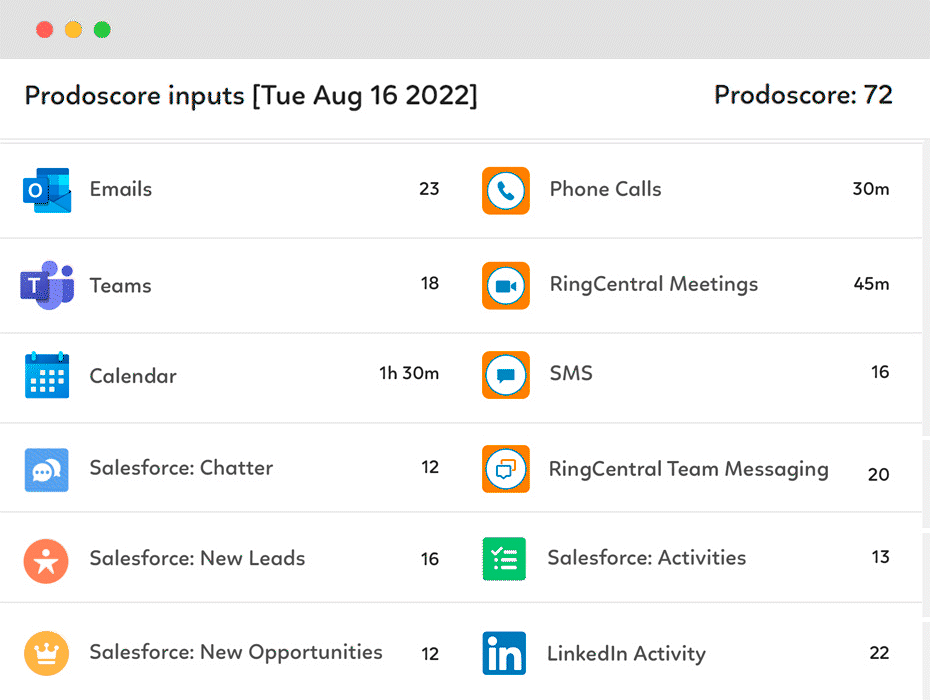Viewport: 930px width, 700px height.
Task: Select the Microsoft Teams icon
Action: (x=47, y=285)
